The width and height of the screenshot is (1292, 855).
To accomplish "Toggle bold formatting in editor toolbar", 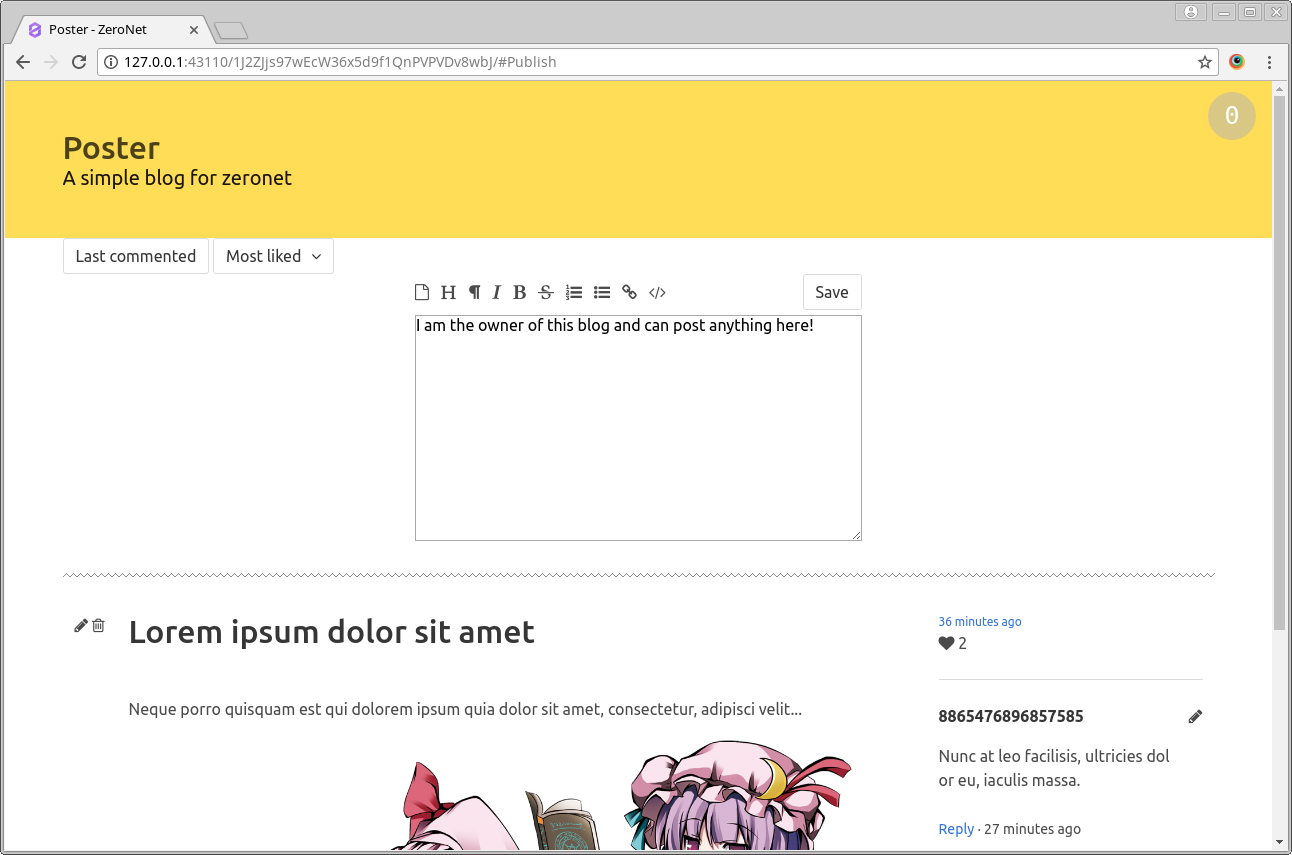I will 519,292.
